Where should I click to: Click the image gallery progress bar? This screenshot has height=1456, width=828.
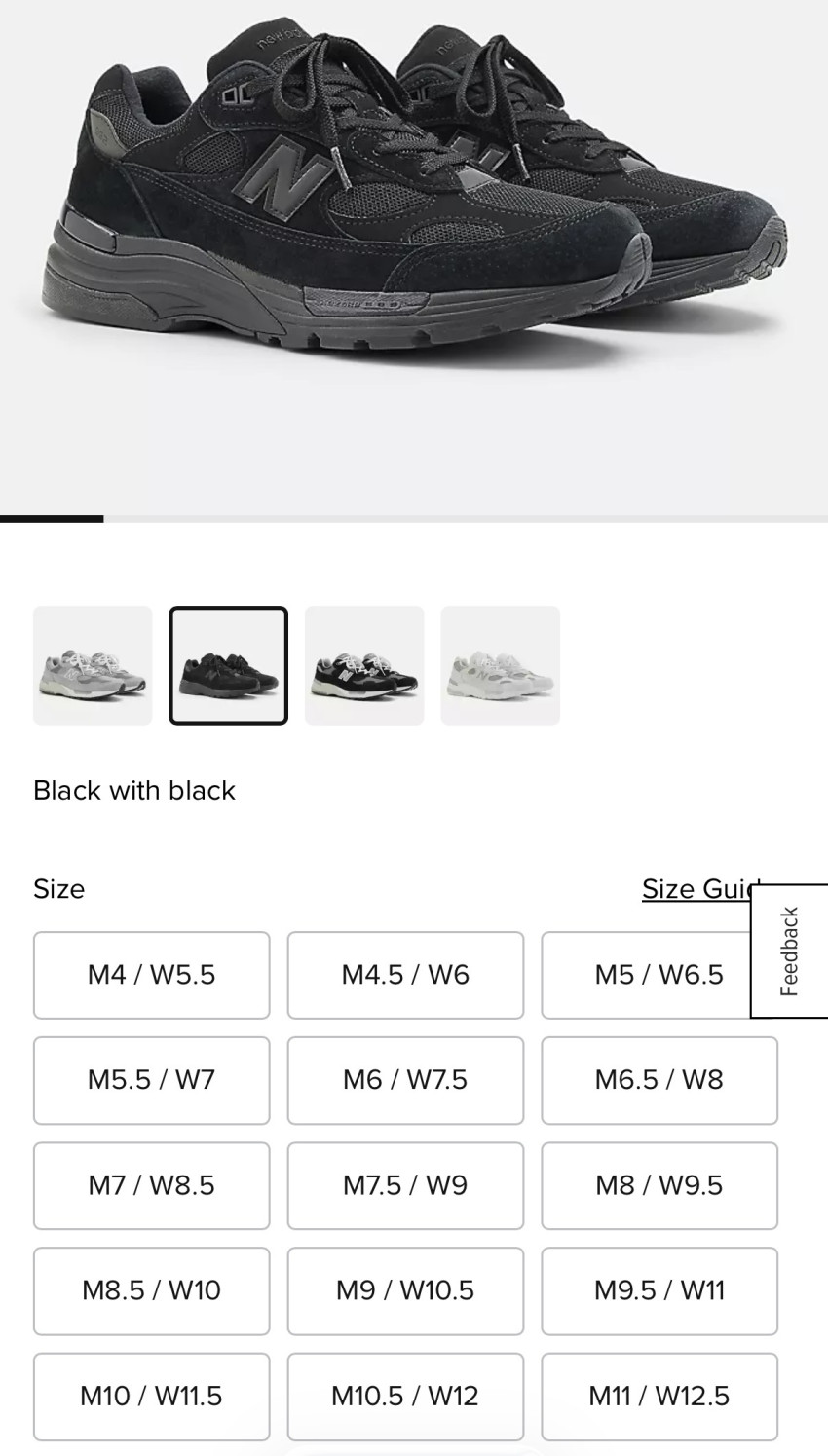pyautogui.click(x=414, y=519)
